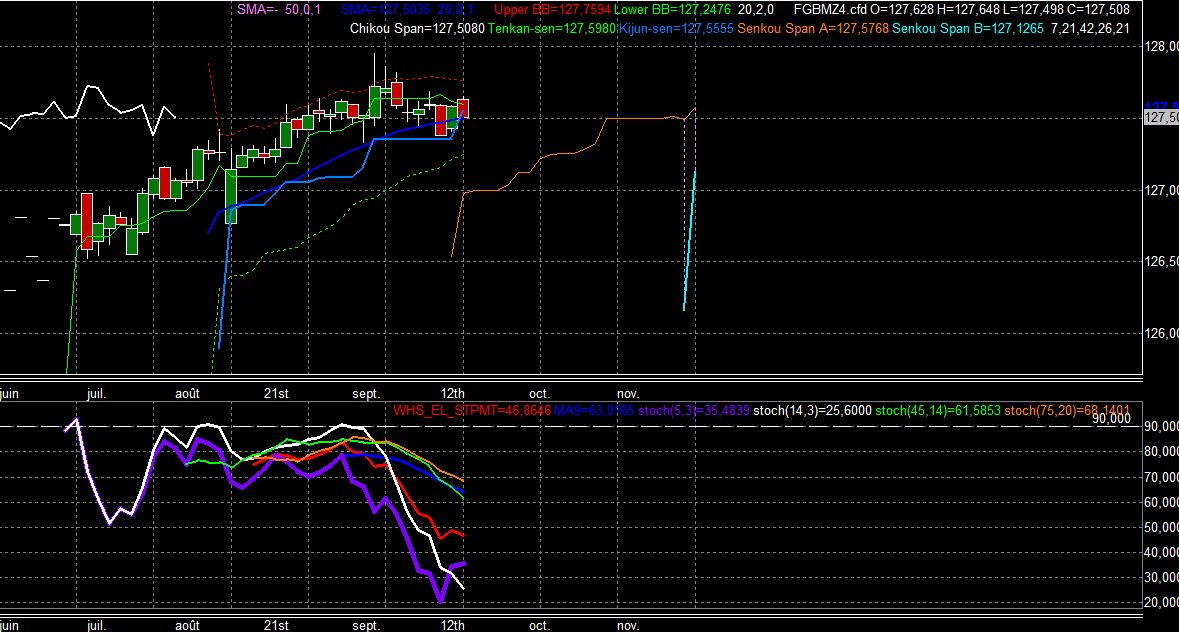Viewport: 1179px width, 632px height.
Task: Click the 127,00 price axis label
Action: [1161, 191]
